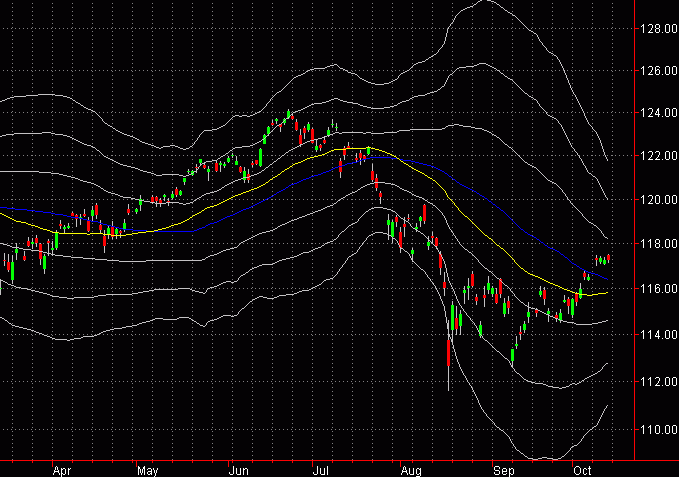679x477 pixels.
Task: Select the May label on time axis
Action: pos(148,471)
